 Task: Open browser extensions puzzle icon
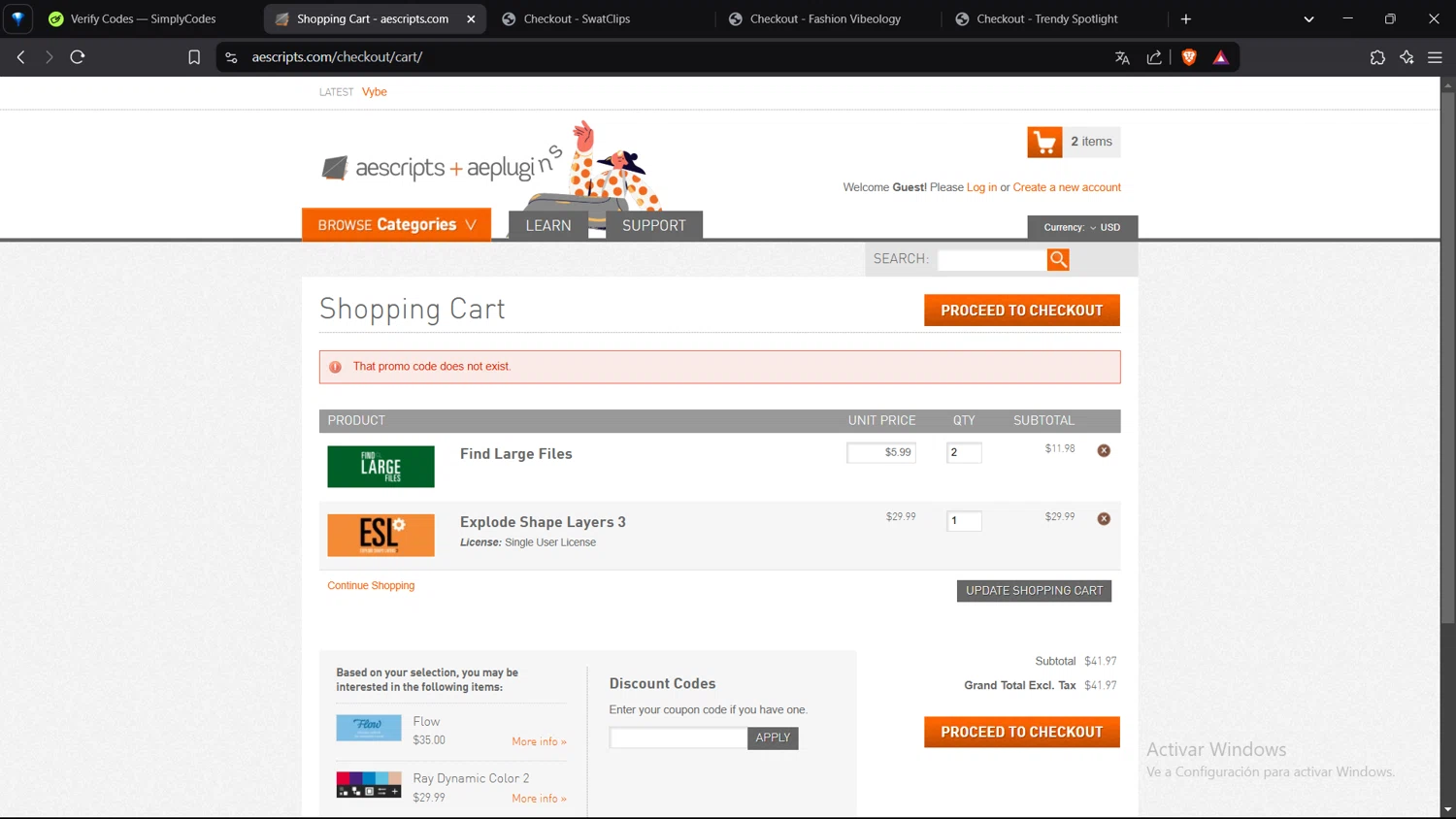coord(1377,57)
